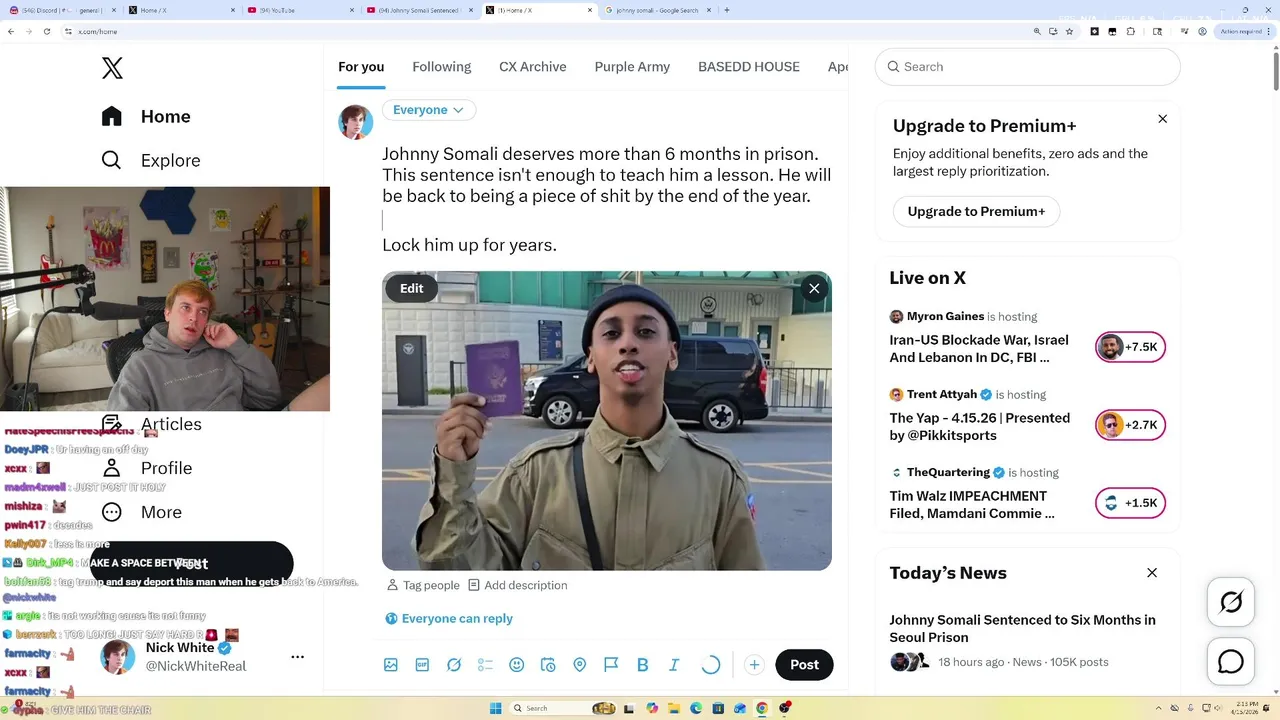Enhance post with Grok composer icon
Screen dimensions: 1280x720
[454, 665]
